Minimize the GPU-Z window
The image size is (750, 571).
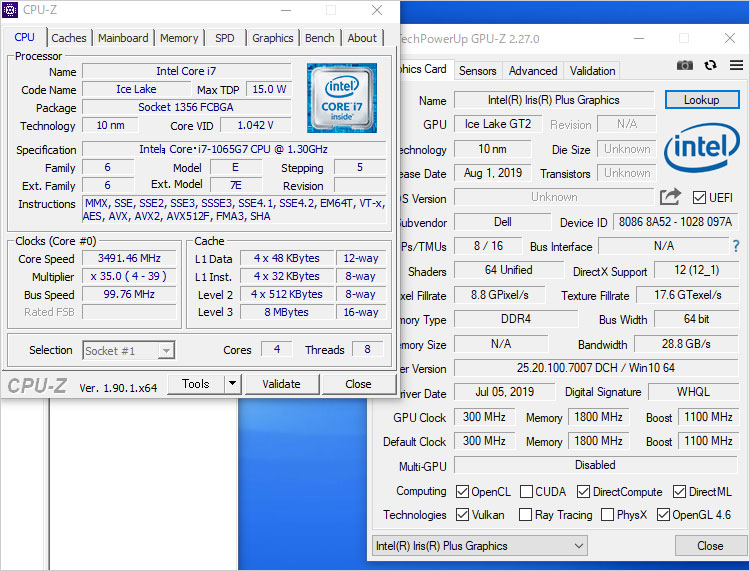(639, 38)
